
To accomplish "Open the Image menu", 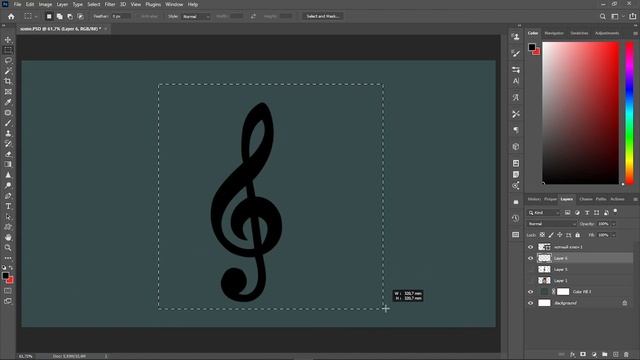I will (x=45, y=4).
